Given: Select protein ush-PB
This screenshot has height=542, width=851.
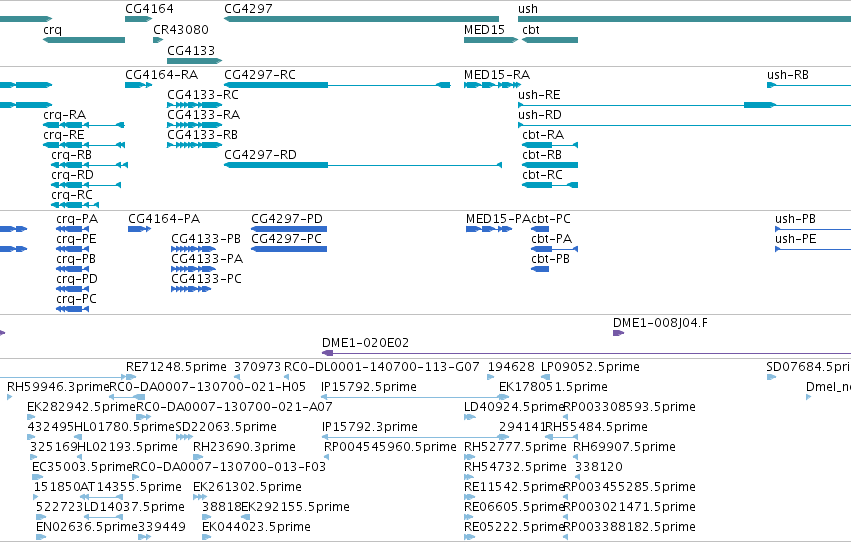Looking at the screenshot, I should (x=813, y=229).
